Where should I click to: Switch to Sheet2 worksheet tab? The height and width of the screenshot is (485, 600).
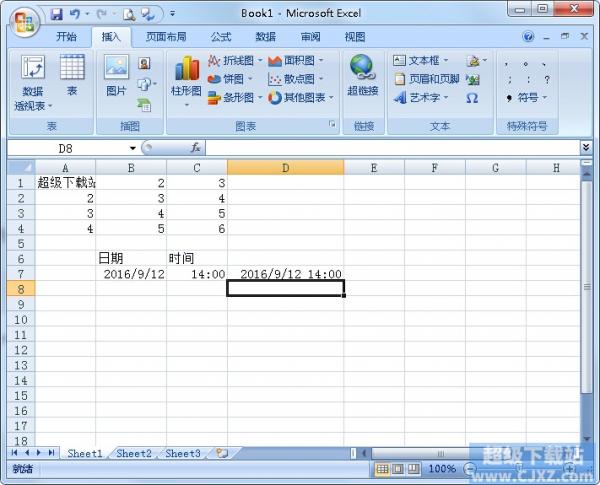pyautogui.click(x=134, y=453)
